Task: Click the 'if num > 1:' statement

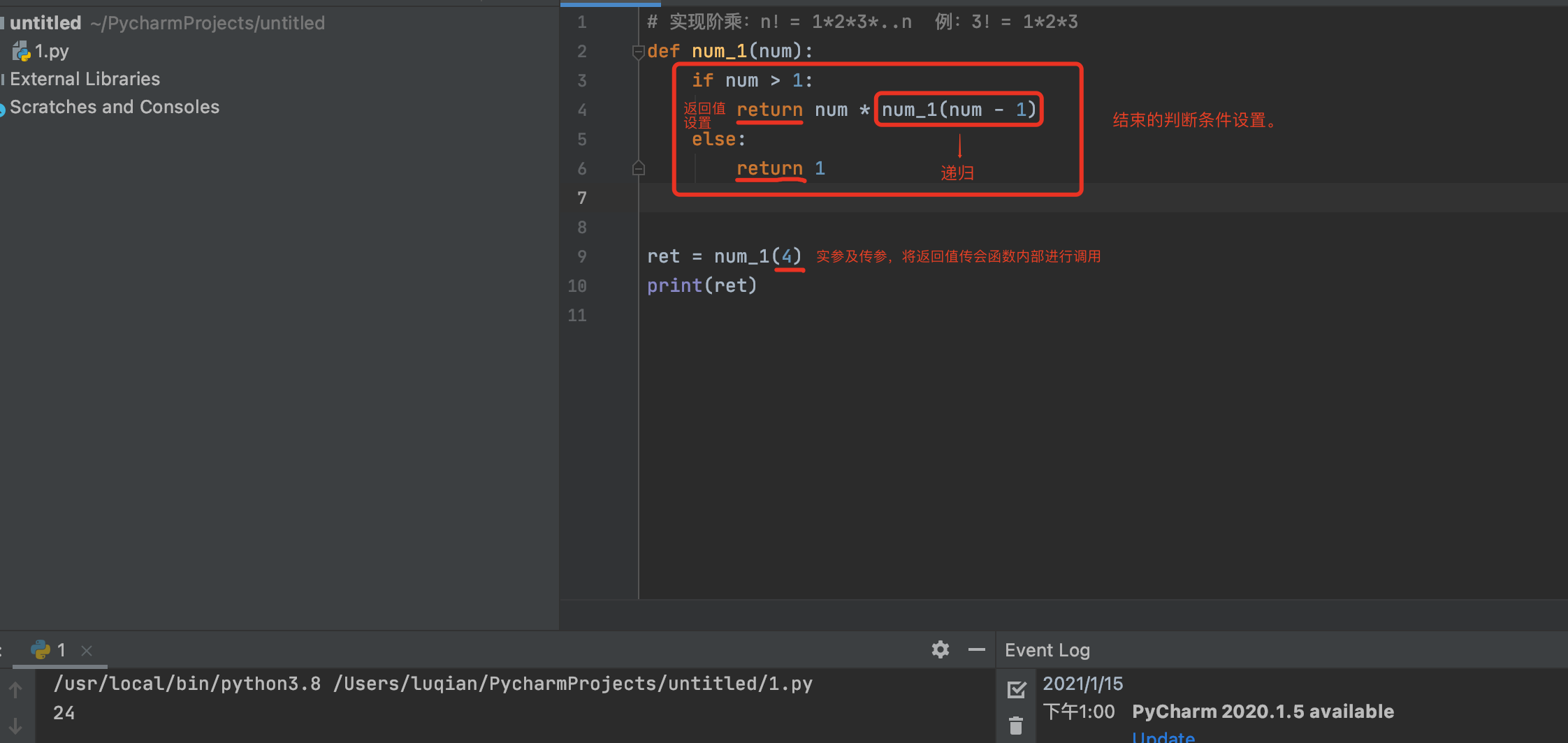Action: 752,80
